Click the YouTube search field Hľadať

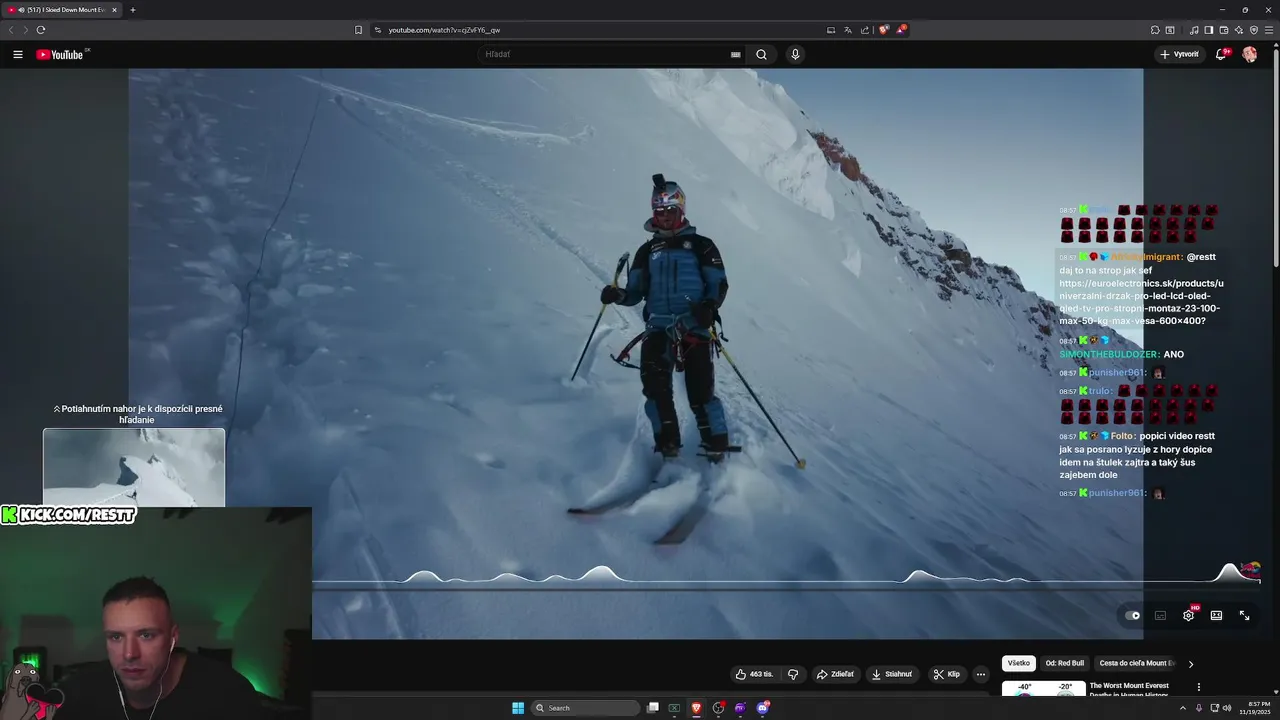click(605, 55)
